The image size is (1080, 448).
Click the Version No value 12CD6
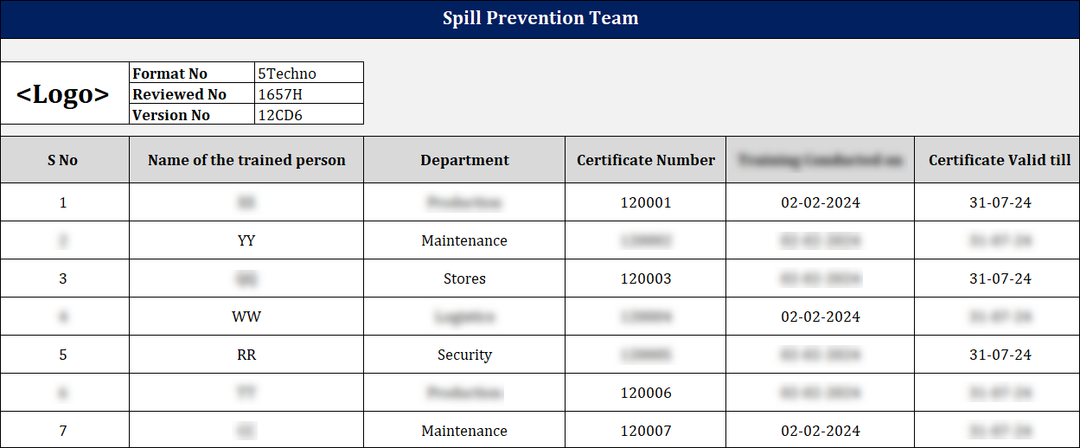[308, 115]
